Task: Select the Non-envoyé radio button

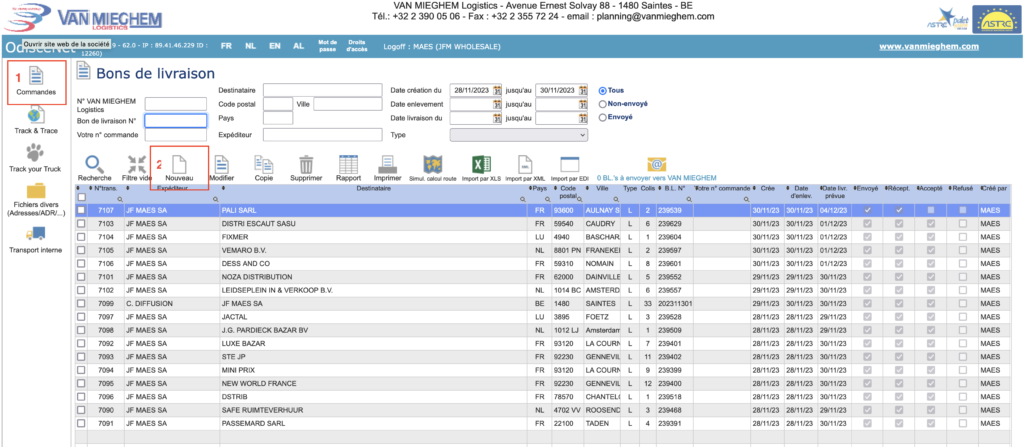Action: pyautogui.click(x=602, y=103)
